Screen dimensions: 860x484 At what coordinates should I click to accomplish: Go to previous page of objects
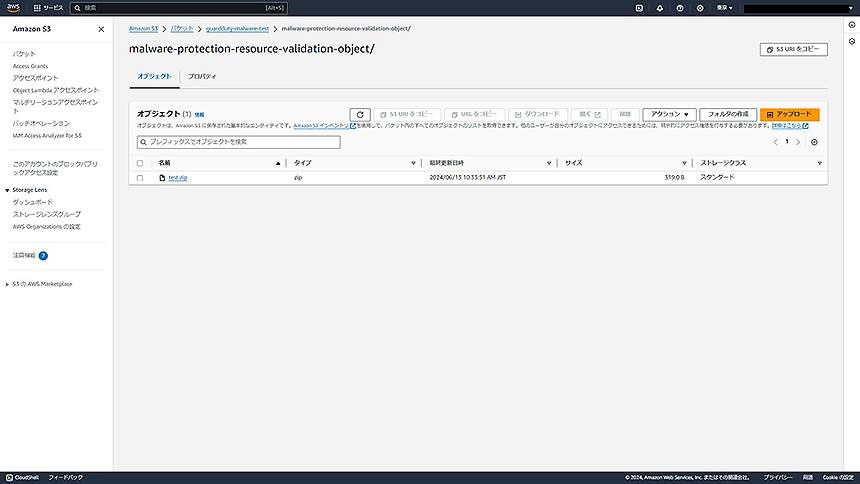(775, 142)
